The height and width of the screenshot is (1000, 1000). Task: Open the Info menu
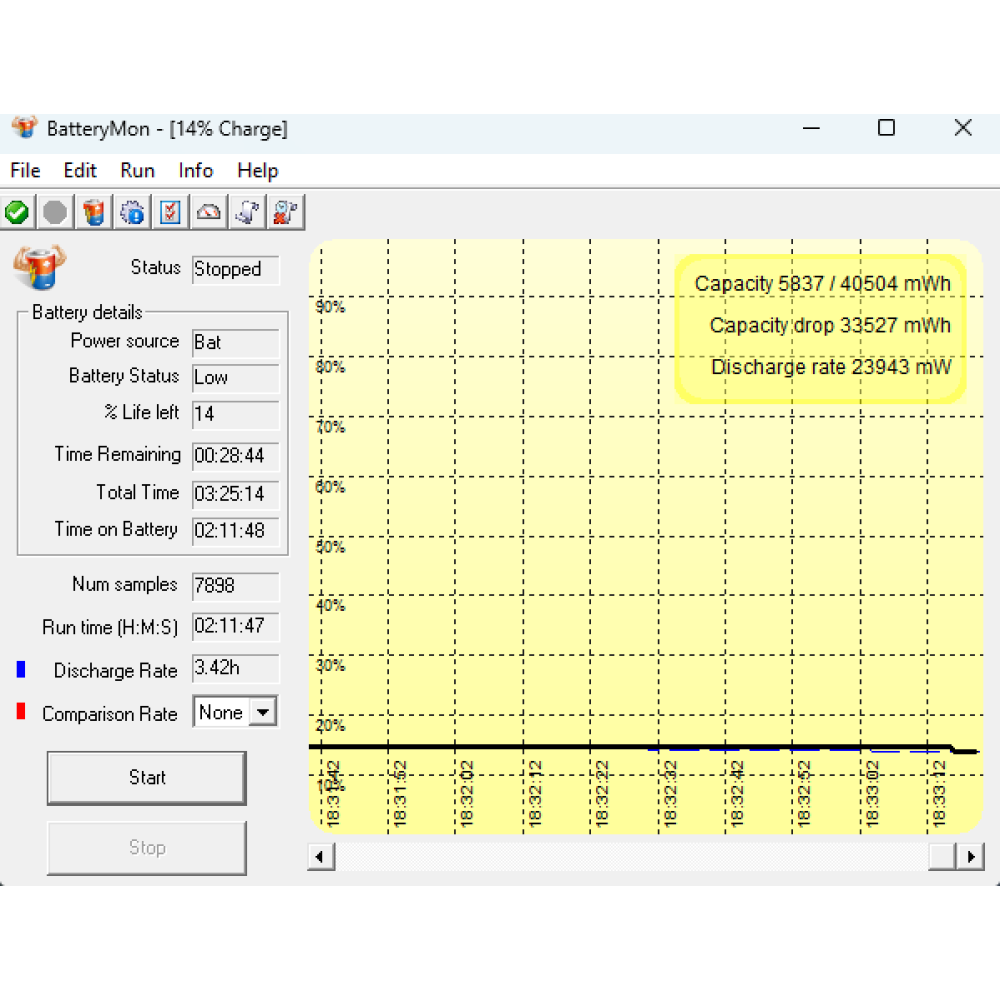pos(196,171)
